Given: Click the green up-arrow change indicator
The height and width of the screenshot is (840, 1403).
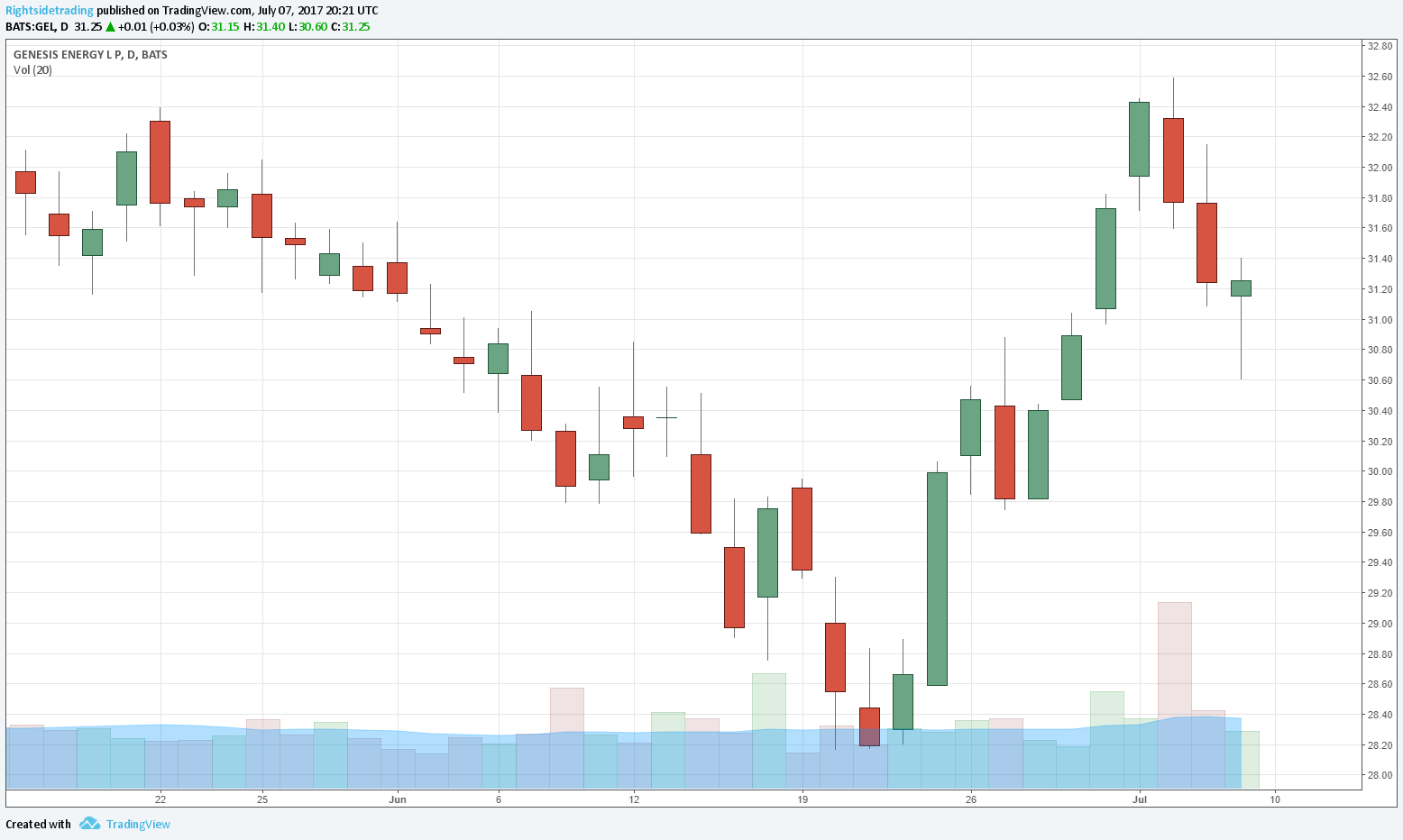Looking at the screenshot, I should (x=110, y=27).
